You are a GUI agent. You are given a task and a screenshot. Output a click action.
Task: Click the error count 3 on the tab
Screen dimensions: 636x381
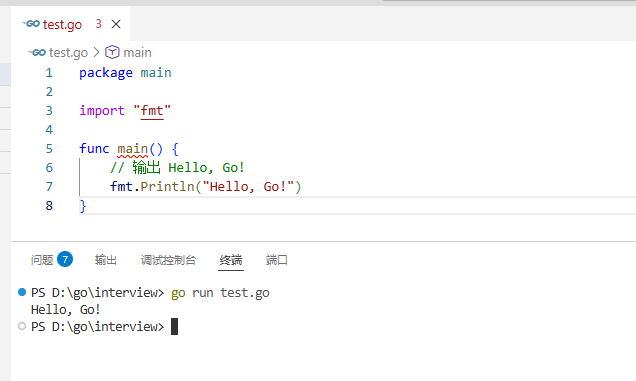pos(99,24)
